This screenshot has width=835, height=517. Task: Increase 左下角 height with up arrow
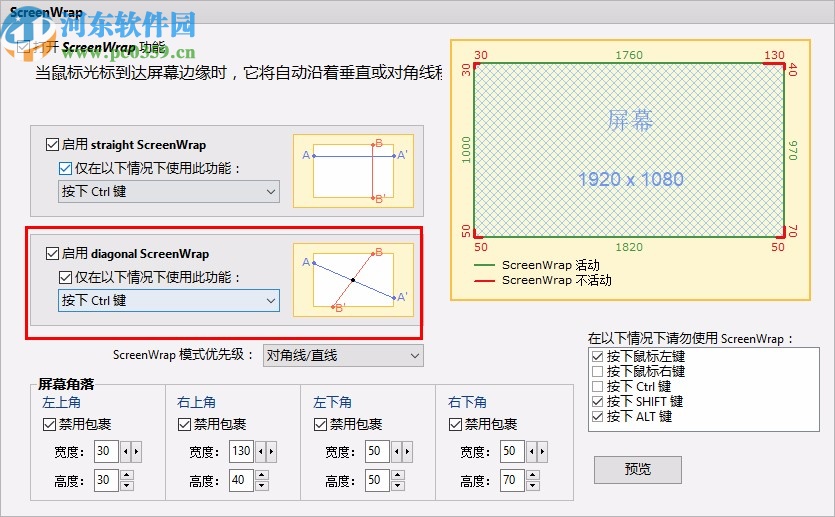(x=398, y=475)
